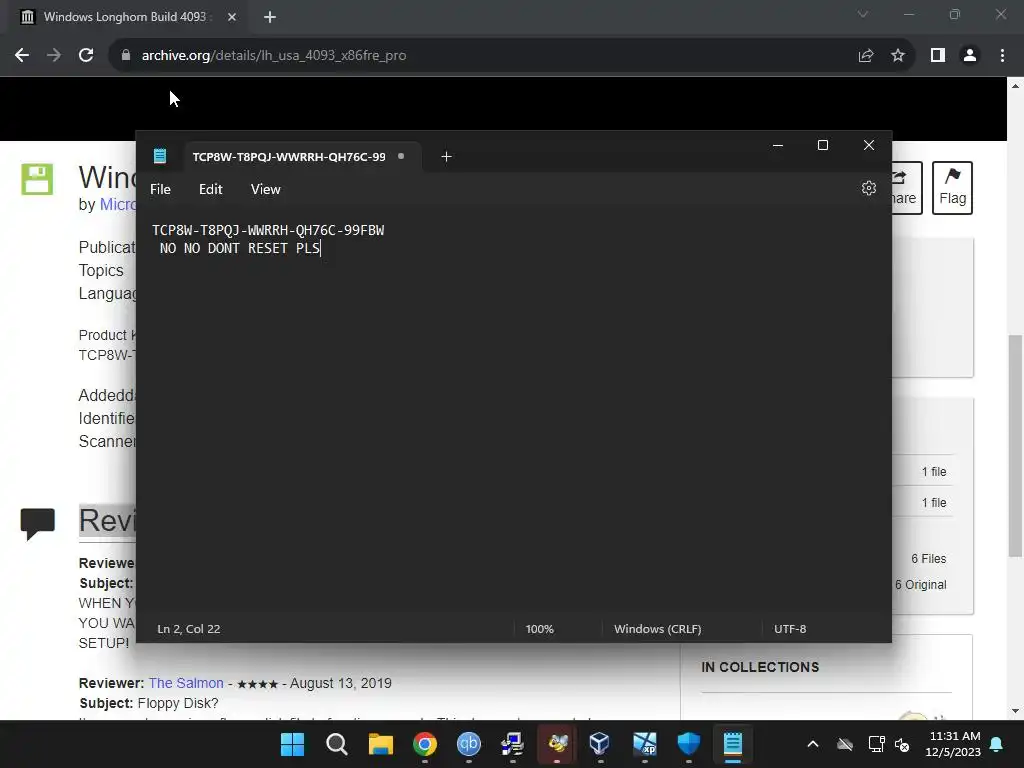The height and width of the screenshot is (768, 1024).
Task: Share this page from the address bar
Action: point(866,56)
